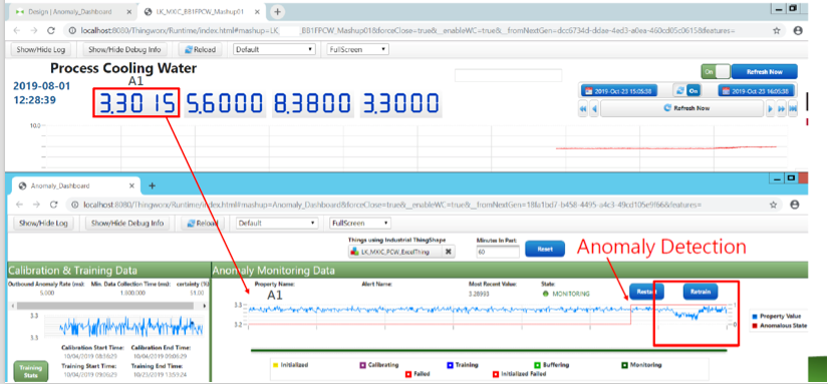This screenshot has height=384, width=828.
Task: Step forward one interval with the right arrow
Action: (770, 109)
